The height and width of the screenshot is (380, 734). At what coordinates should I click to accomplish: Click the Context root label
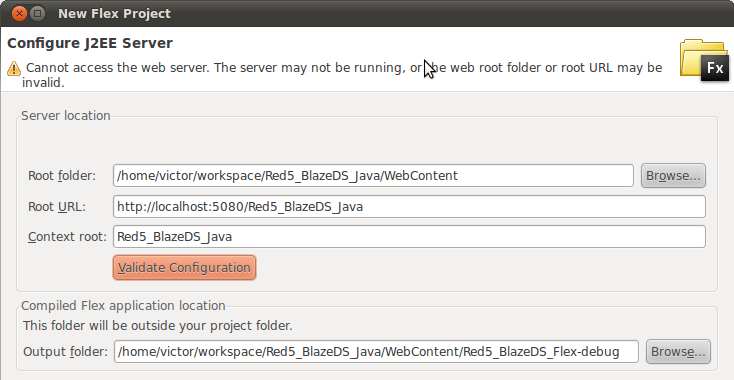click(67, 237)
